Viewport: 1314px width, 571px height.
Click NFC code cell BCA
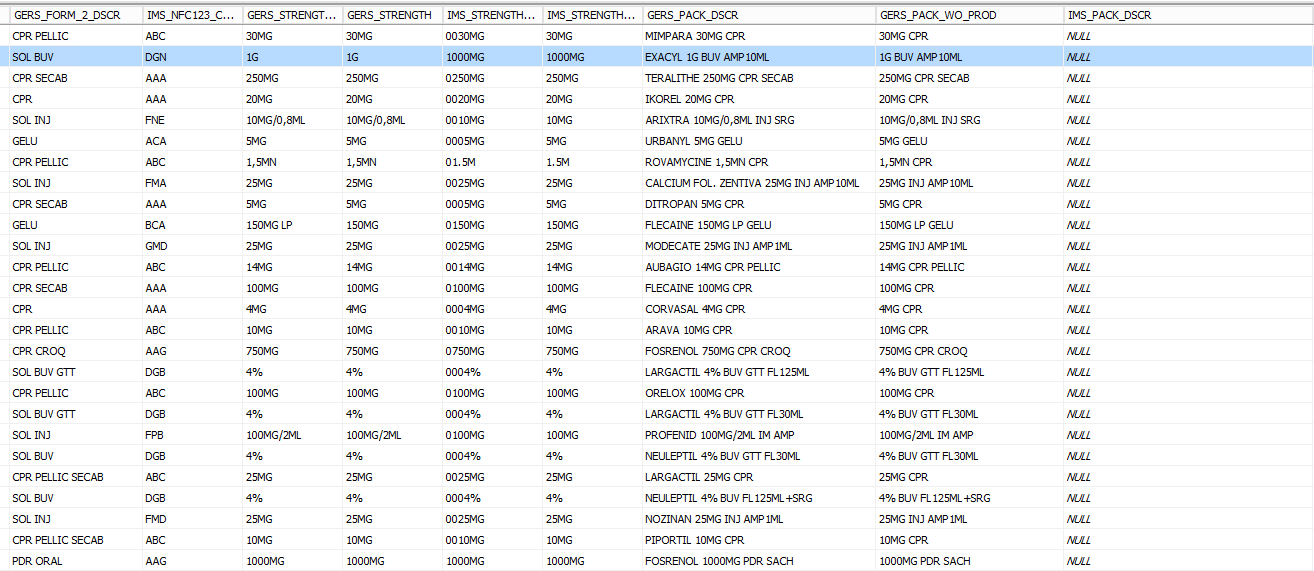pyautogui.click(x=192, y=225)
